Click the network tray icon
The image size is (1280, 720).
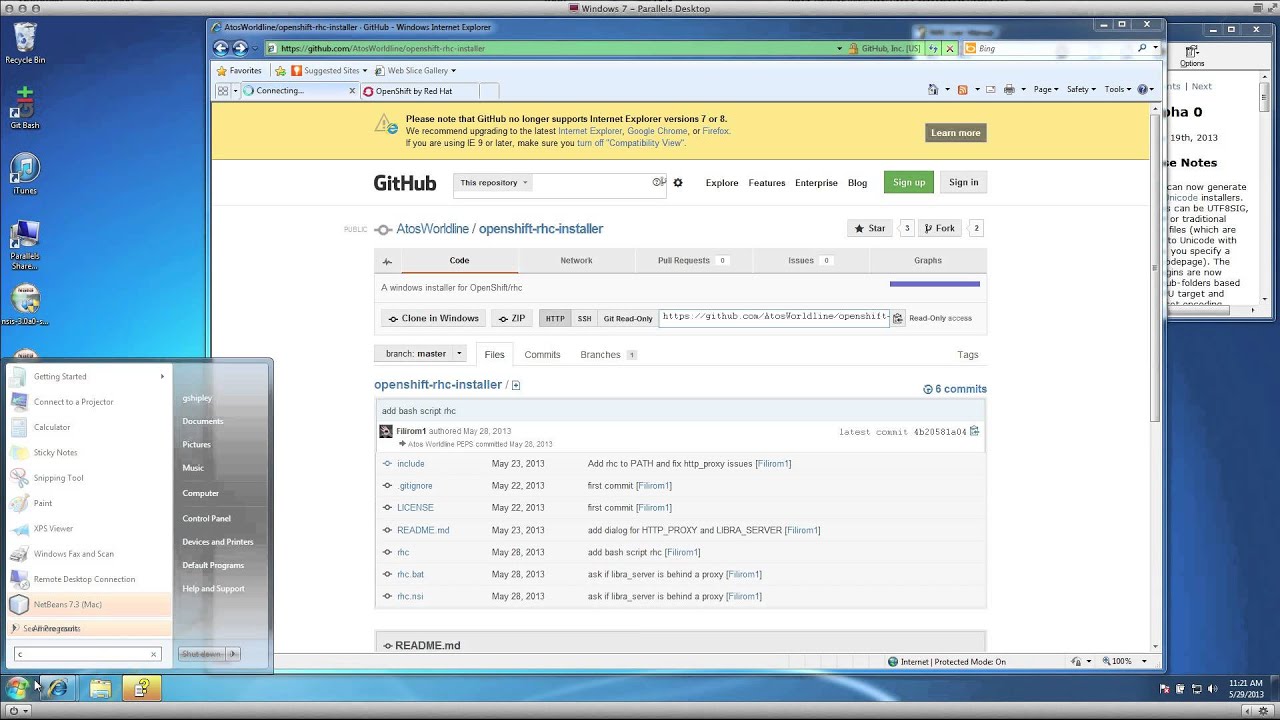(1197, 688)
